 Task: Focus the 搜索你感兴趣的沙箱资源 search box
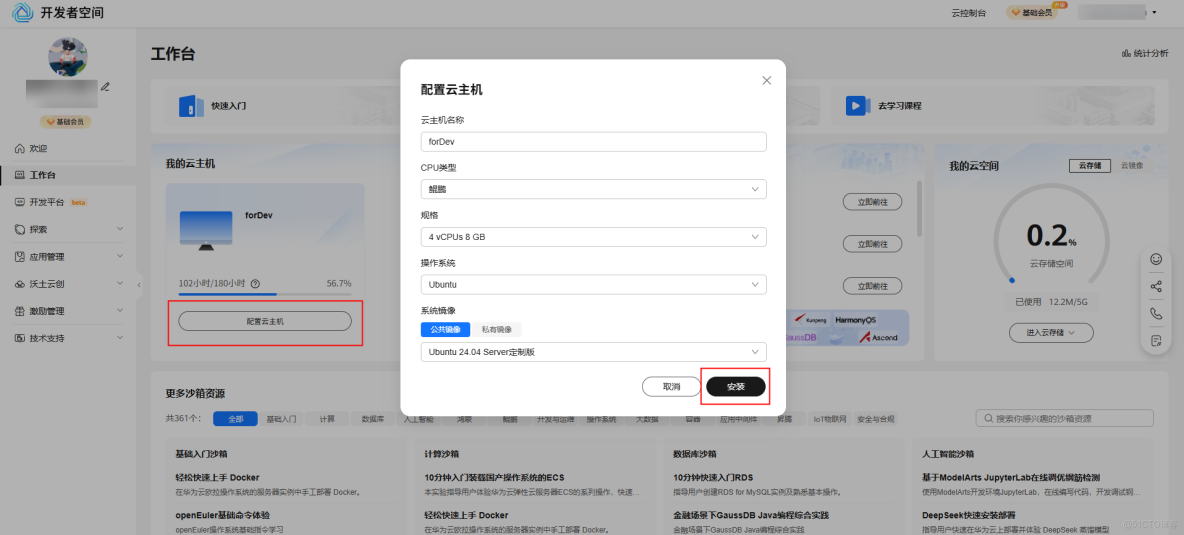1065,419
